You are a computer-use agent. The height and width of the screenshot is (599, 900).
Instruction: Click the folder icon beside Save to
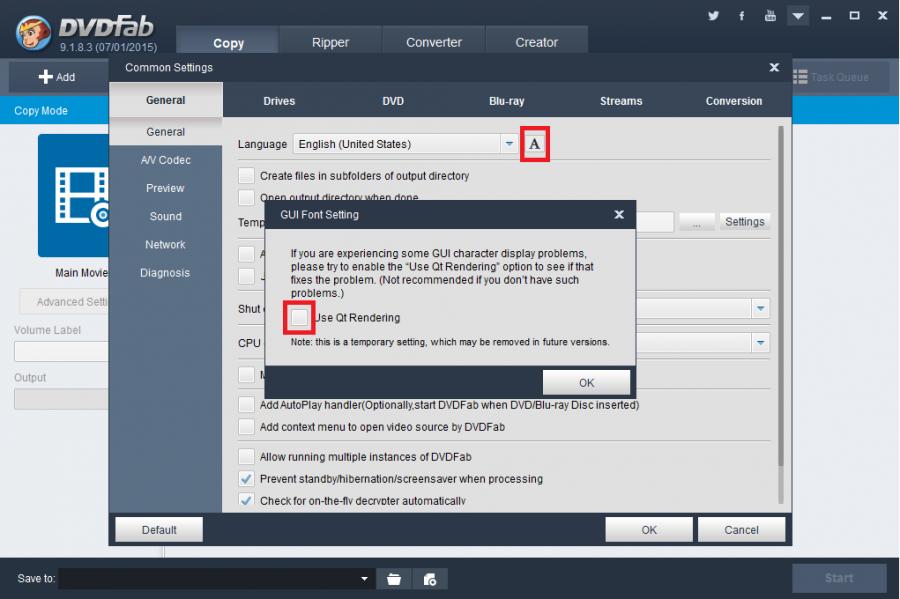pyautogui.click(x=394, y=579)
